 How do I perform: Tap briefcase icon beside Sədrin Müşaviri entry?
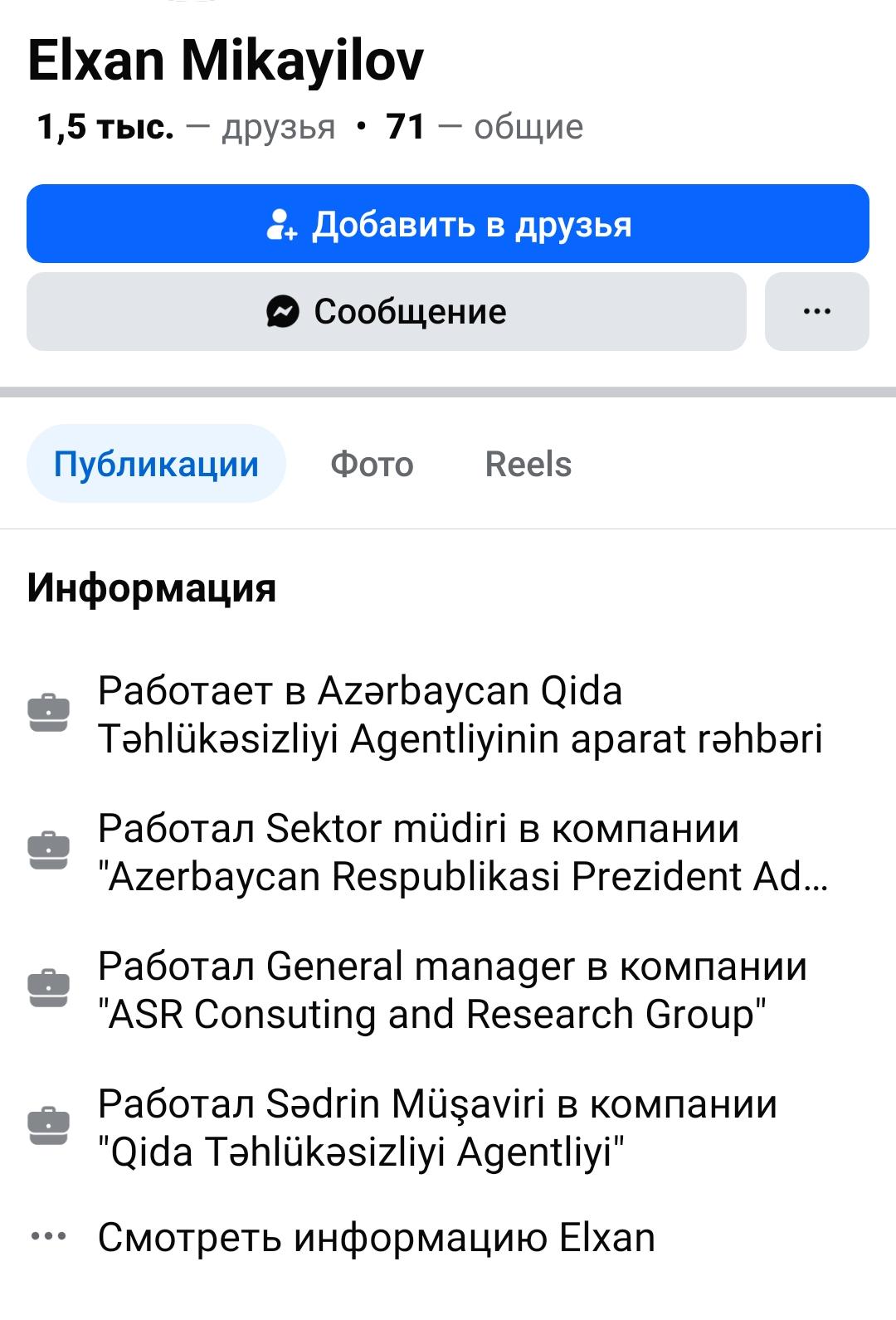[x=49, y=1126]
